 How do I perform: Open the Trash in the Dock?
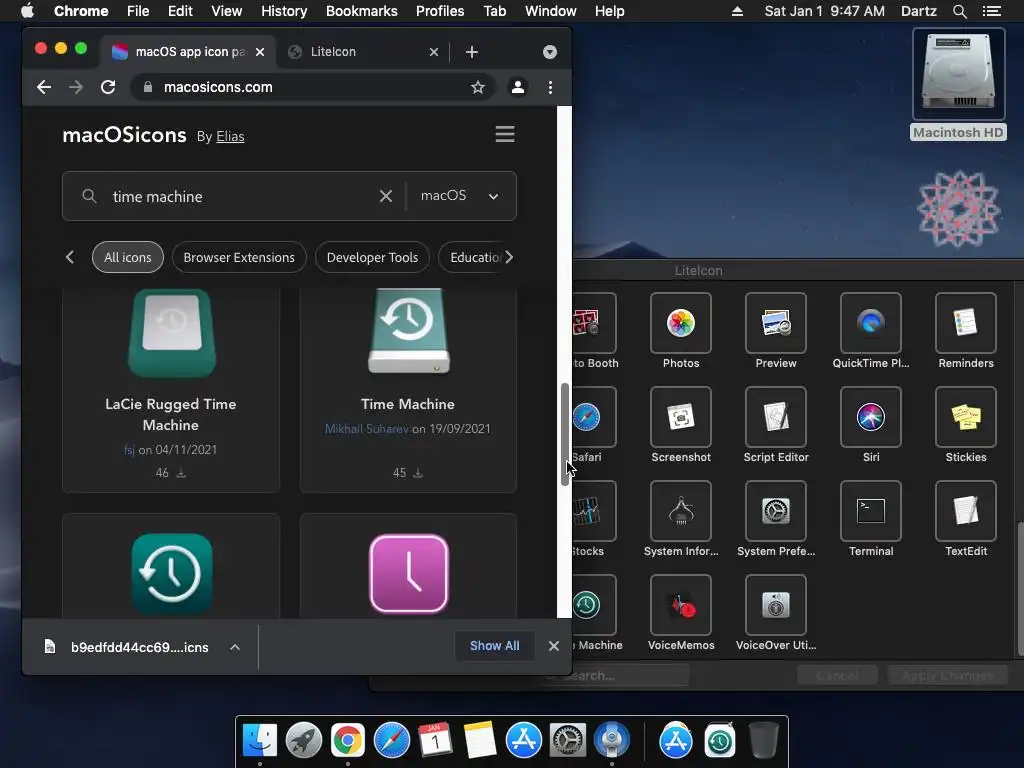click(x=763, y=741)
